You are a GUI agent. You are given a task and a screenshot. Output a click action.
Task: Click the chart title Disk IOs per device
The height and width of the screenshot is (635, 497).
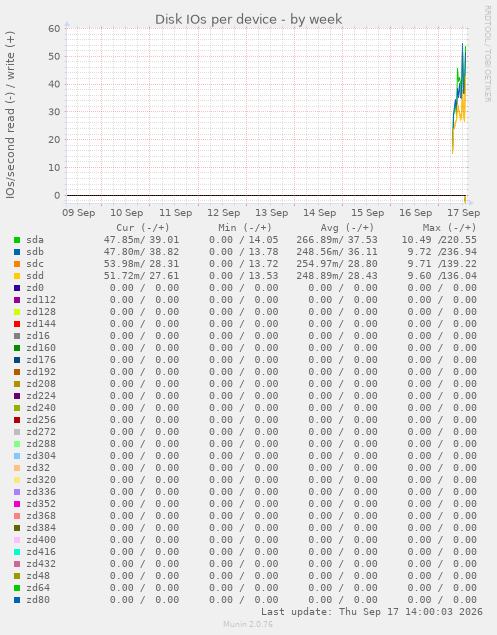click(x=248, y=19)
